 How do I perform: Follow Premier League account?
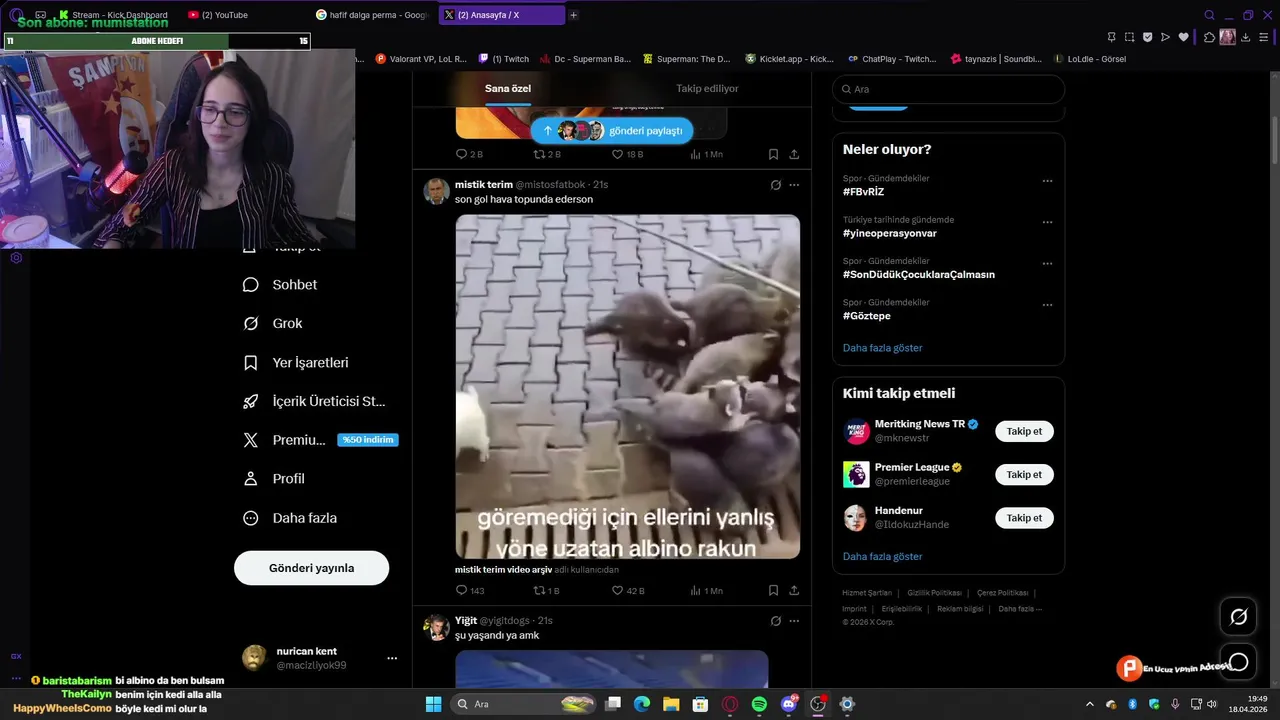pos(1024,475)
